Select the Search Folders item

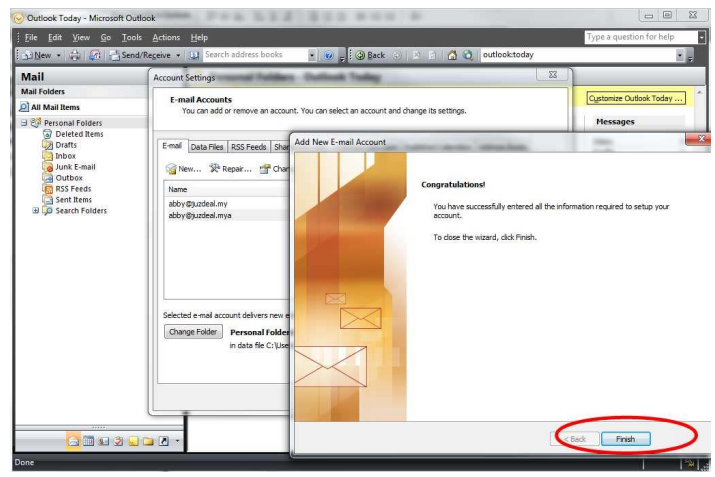[x=81, y=211]
